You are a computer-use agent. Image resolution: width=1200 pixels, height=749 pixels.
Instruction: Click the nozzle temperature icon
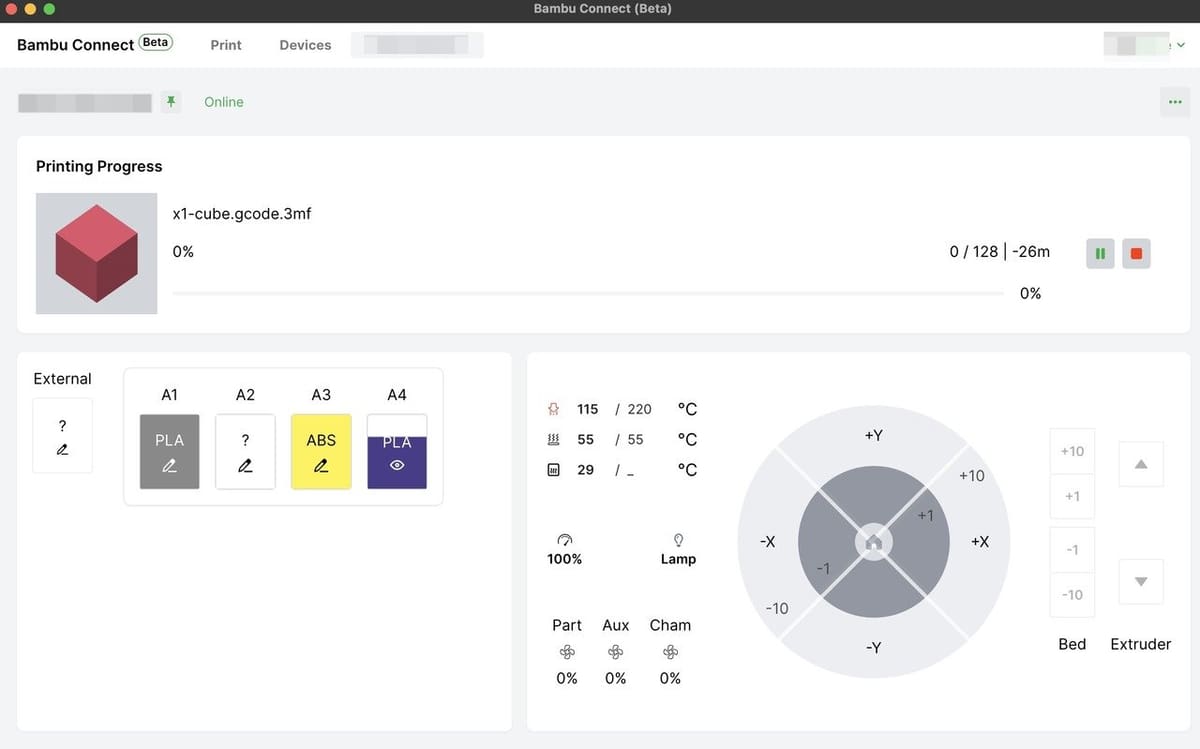coord(553,409)
